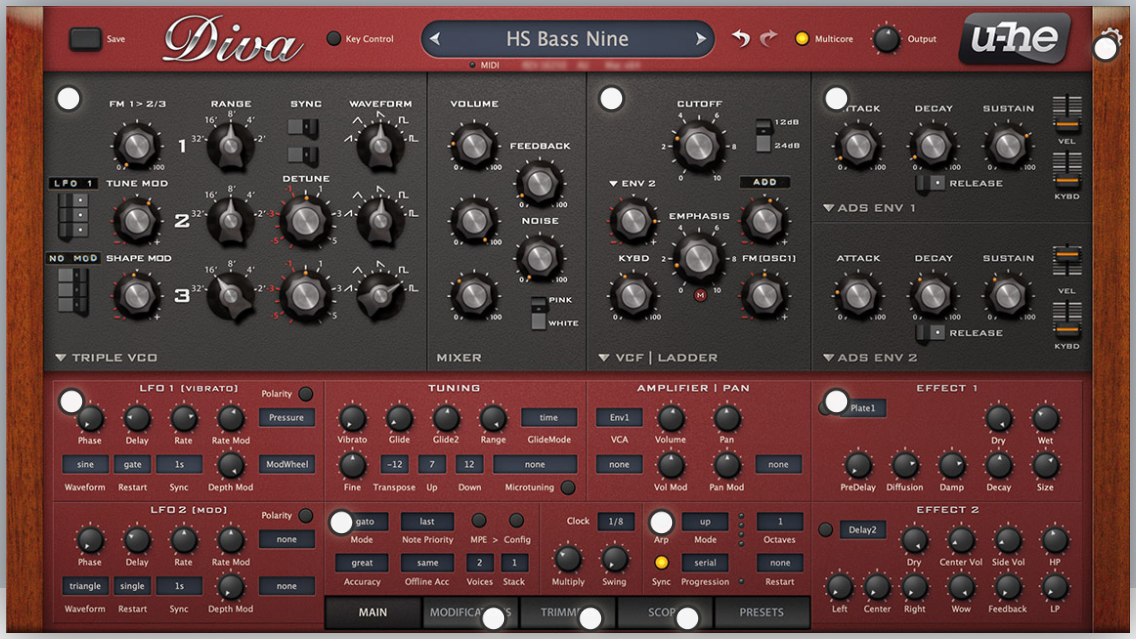Toggle LFO 1 Polarity
Viewport: 1136px width, 639px height.
point(306,393)
